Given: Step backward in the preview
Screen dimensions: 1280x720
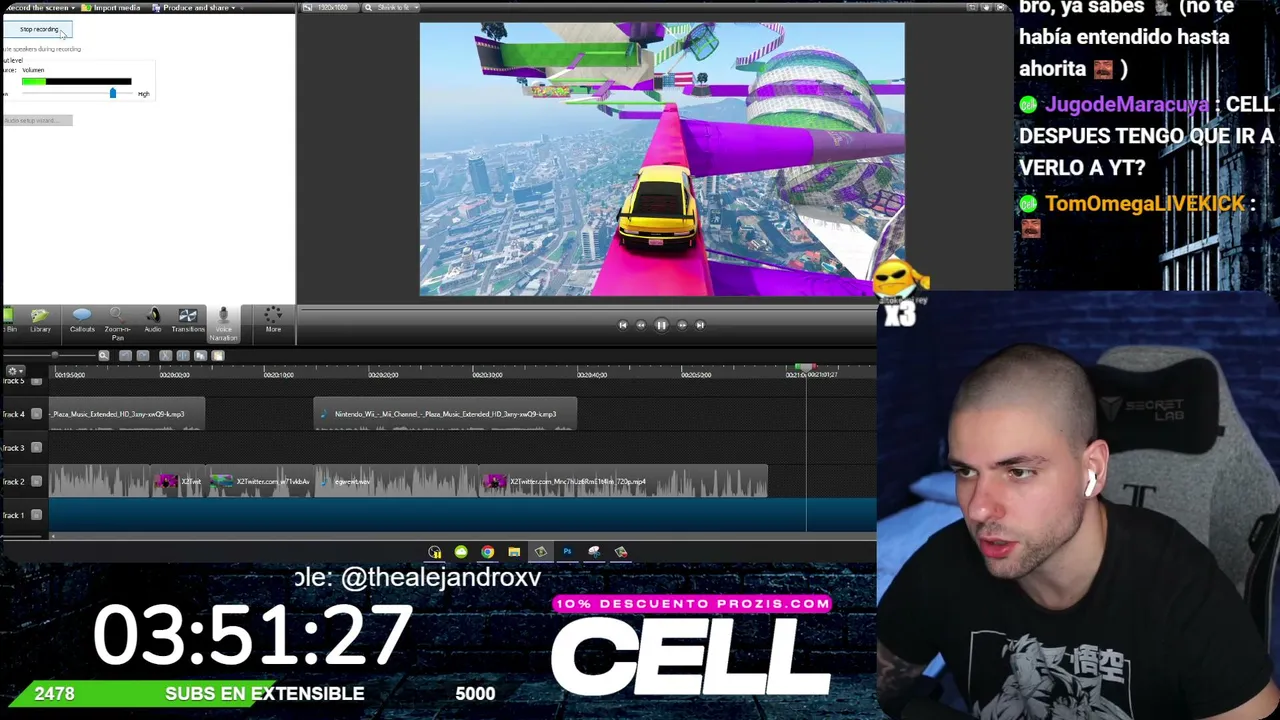Looking at the screenshot, I should pos(641,325).
